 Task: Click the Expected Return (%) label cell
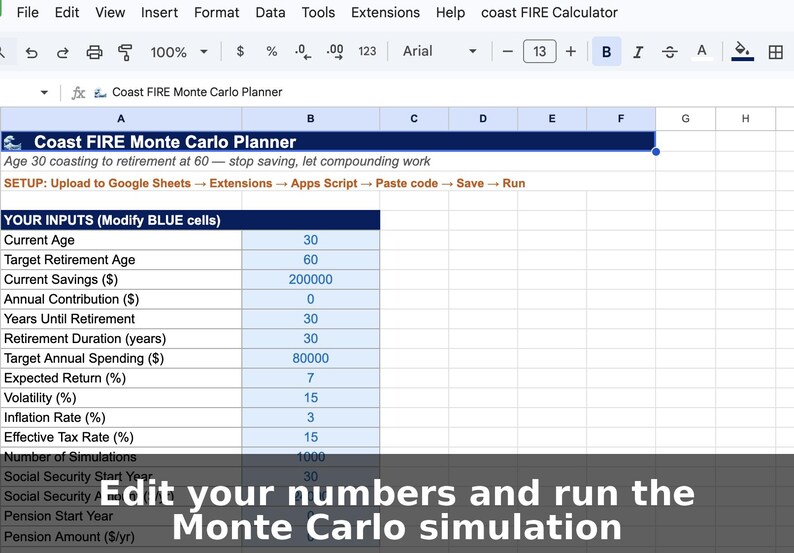click(x=121, y=378)
